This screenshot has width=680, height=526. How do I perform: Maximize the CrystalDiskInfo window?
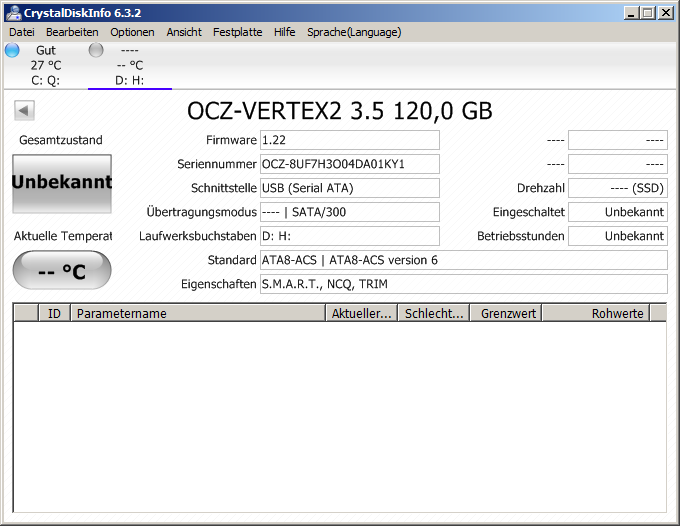tap(647, 13)
